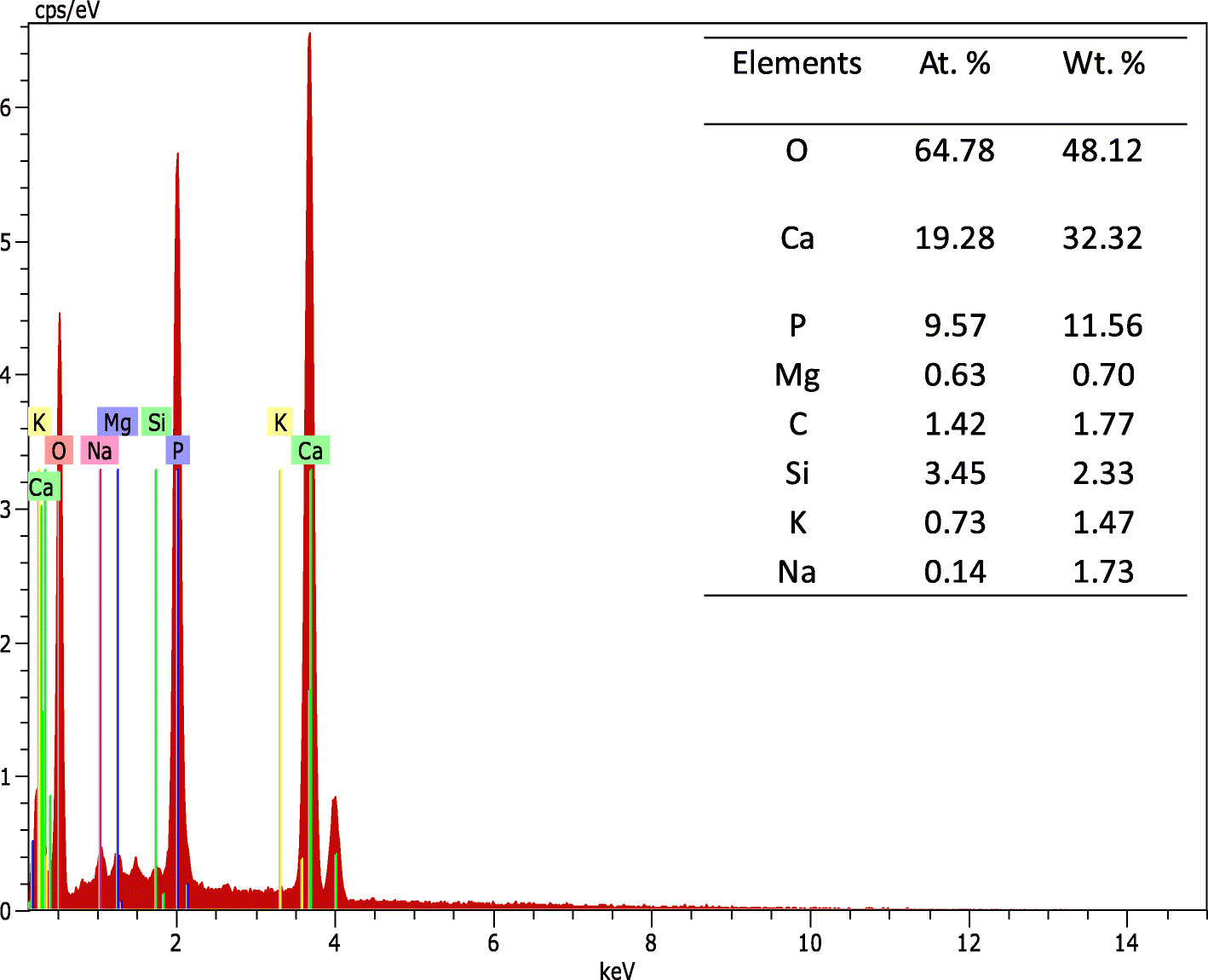Click the yellow K label near 3.3 keV
This screenshot has width=1208, height=980.
280,422
